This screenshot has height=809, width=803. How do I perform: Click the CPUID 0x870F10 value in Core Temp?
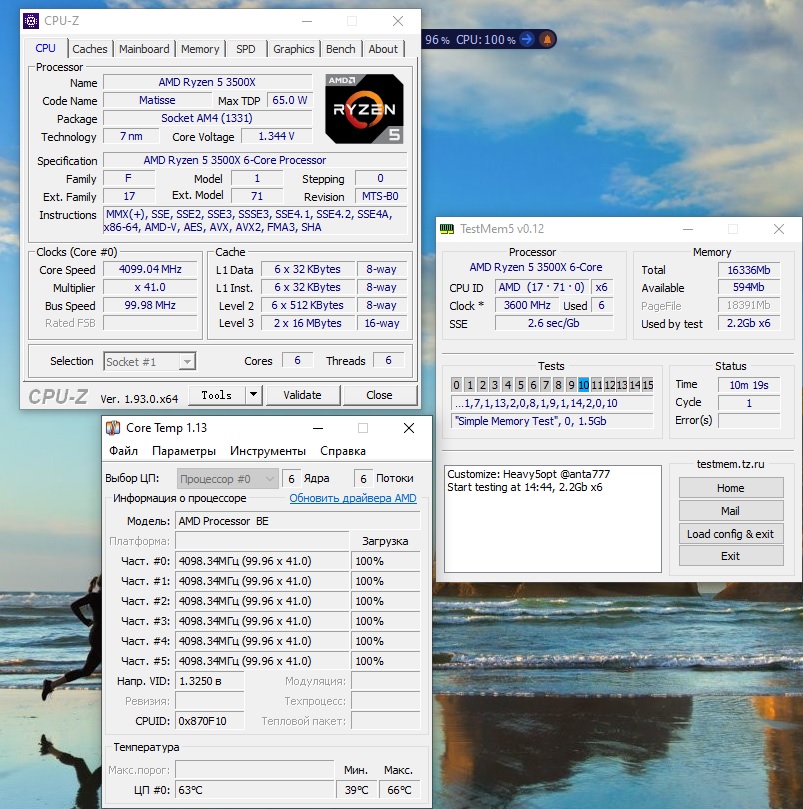click(210, 721)
